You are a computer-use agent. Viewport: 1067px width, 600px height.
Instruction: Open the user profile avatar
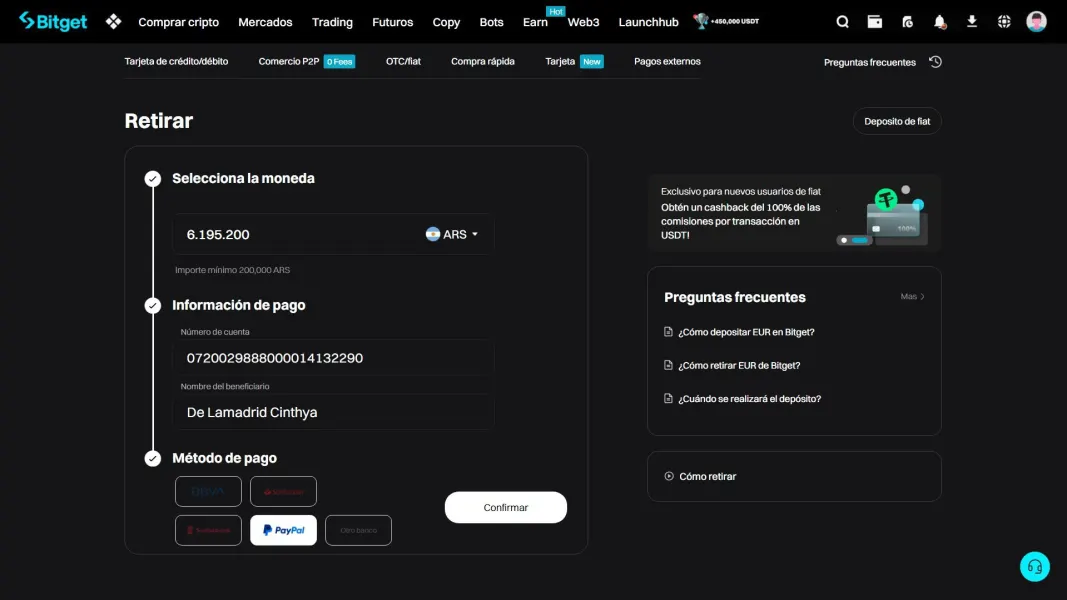coord(1036,22)
